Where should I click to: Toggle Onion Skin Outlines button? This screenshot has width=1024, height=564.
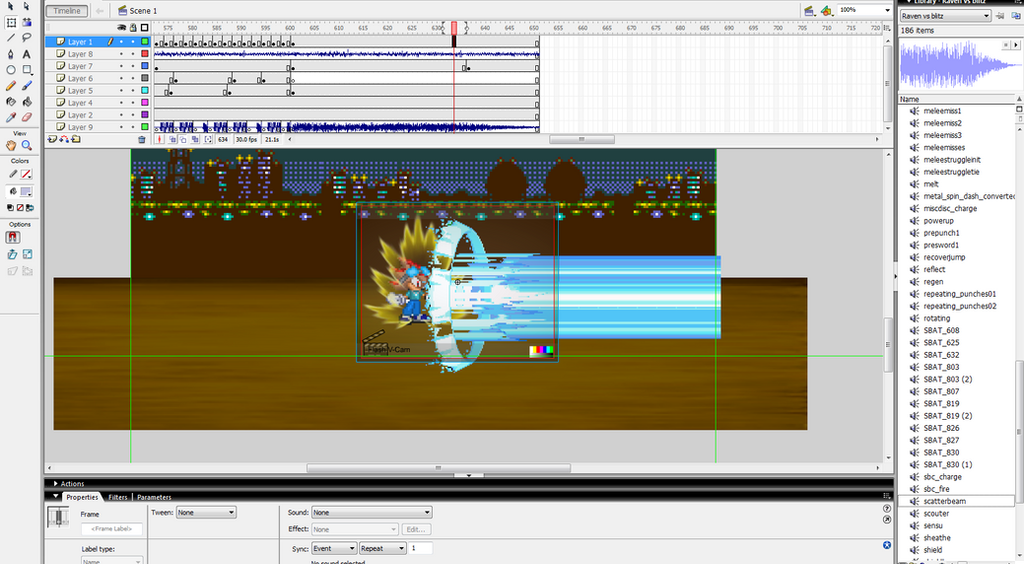(184, 139)
